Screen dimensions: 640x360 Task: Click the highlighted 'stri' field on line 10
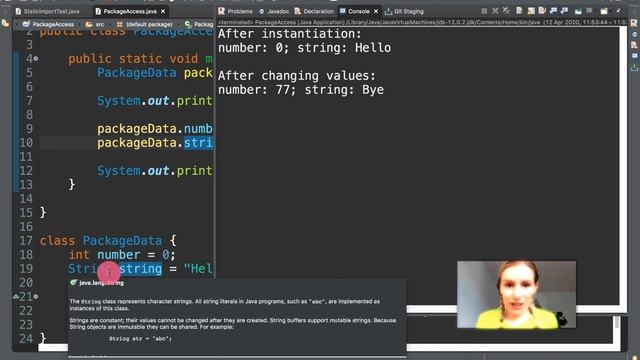198,143
